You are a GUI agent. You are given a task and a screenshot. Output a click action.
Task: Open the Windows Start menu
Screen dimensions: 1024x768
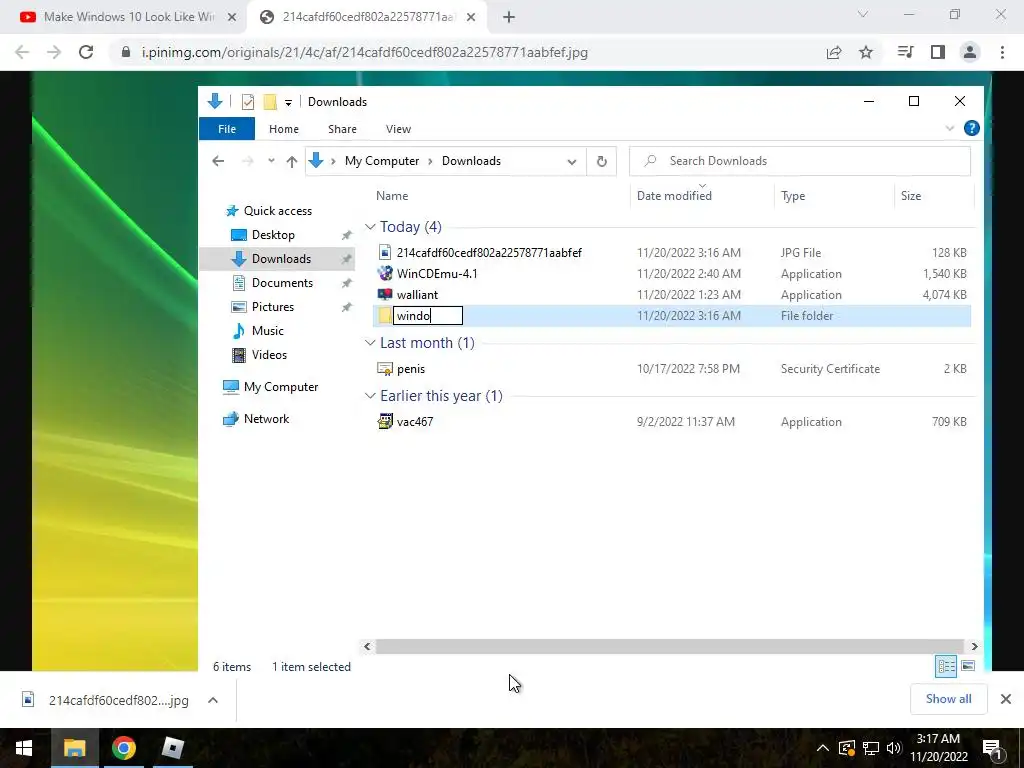tap(24, 748)
